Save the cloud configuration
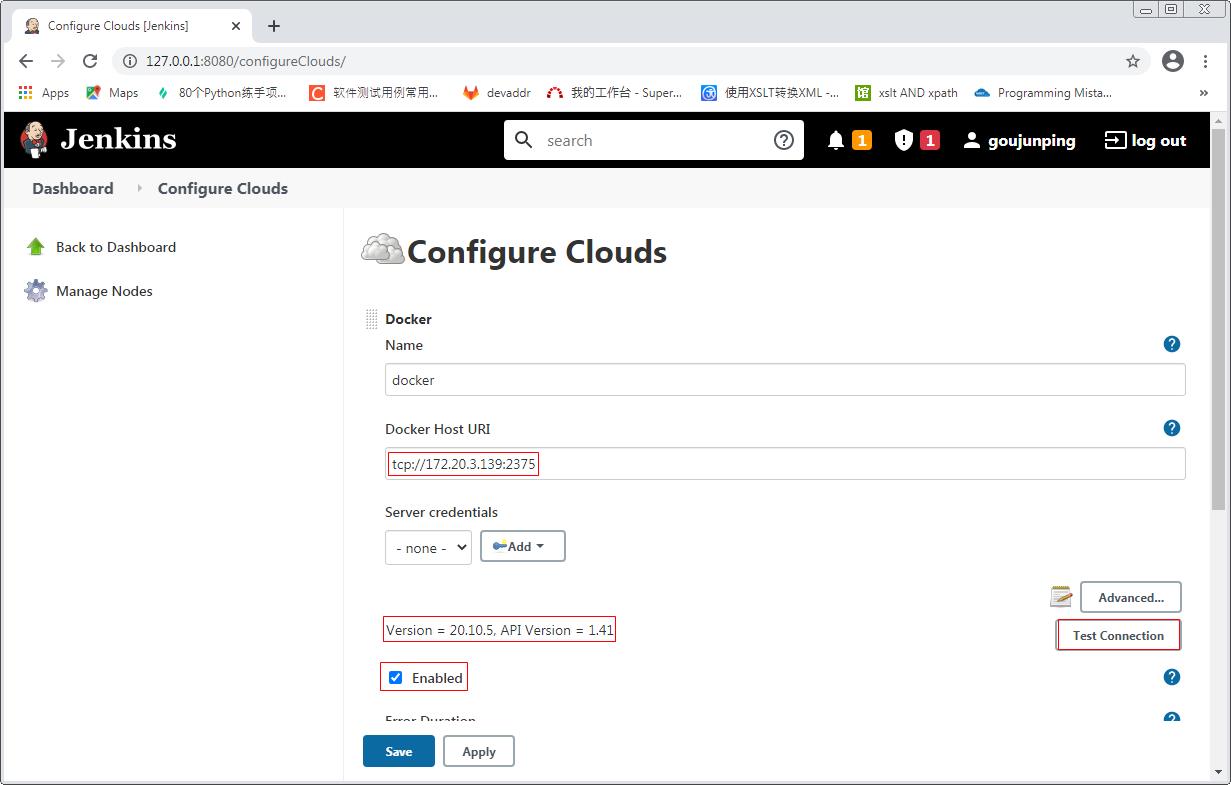This screenshot has width=1231, height=785. [399, 751]
